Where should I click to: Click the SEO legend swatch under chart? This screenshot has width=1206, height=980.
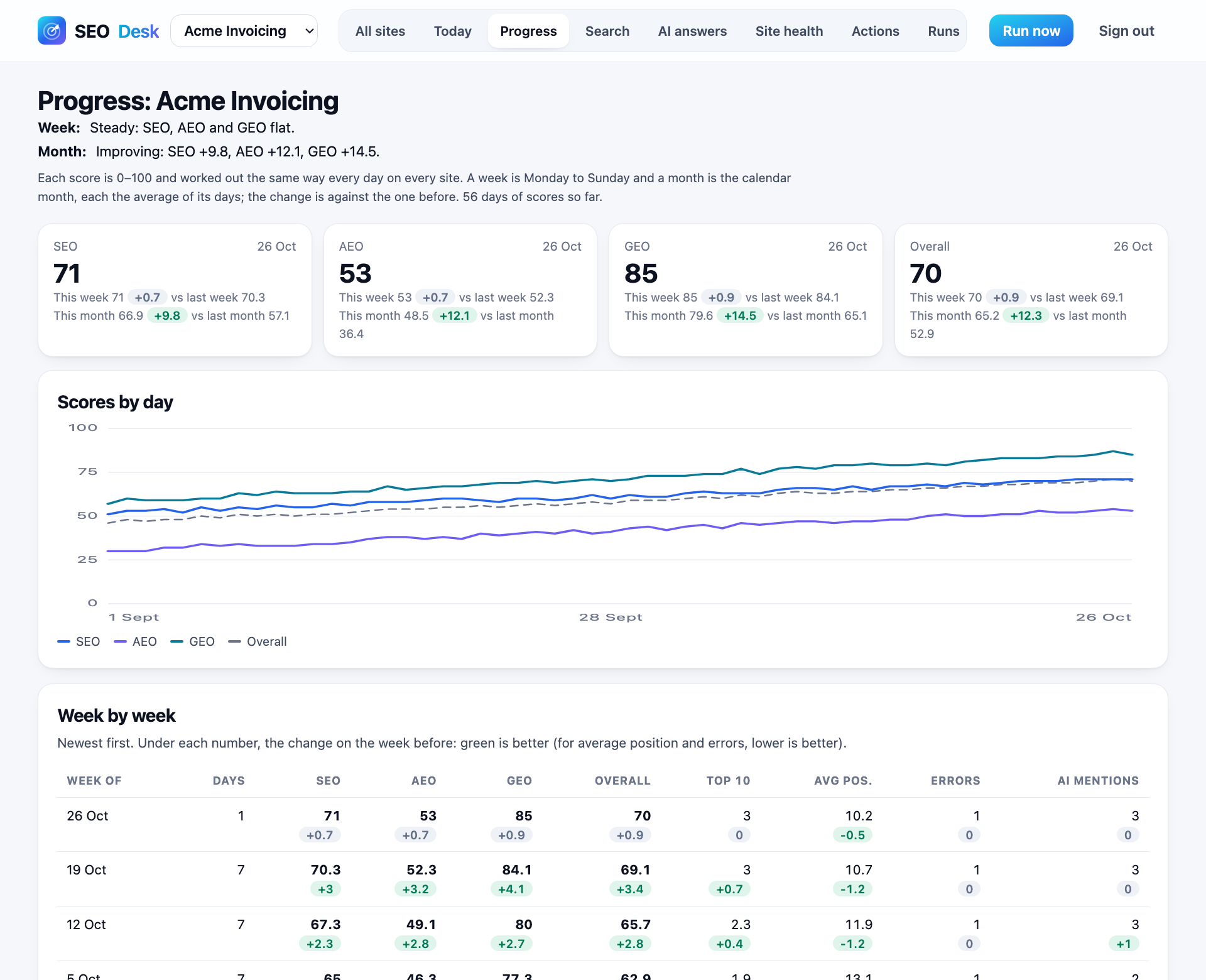[63, 641]
